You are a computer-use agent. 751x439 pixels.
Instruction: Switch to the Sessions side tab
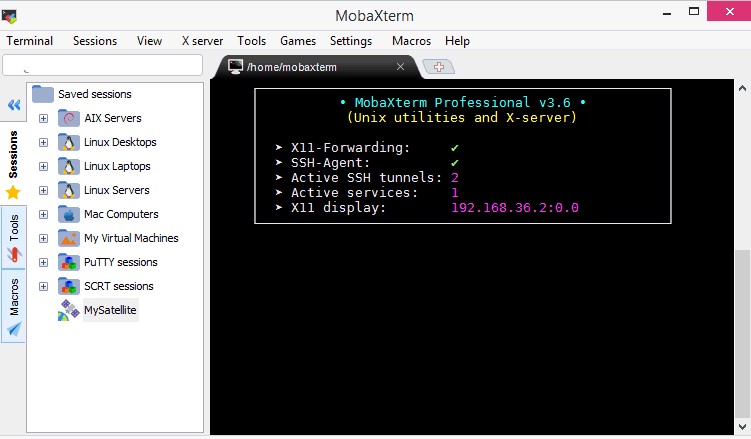click(x=13, y=164)
